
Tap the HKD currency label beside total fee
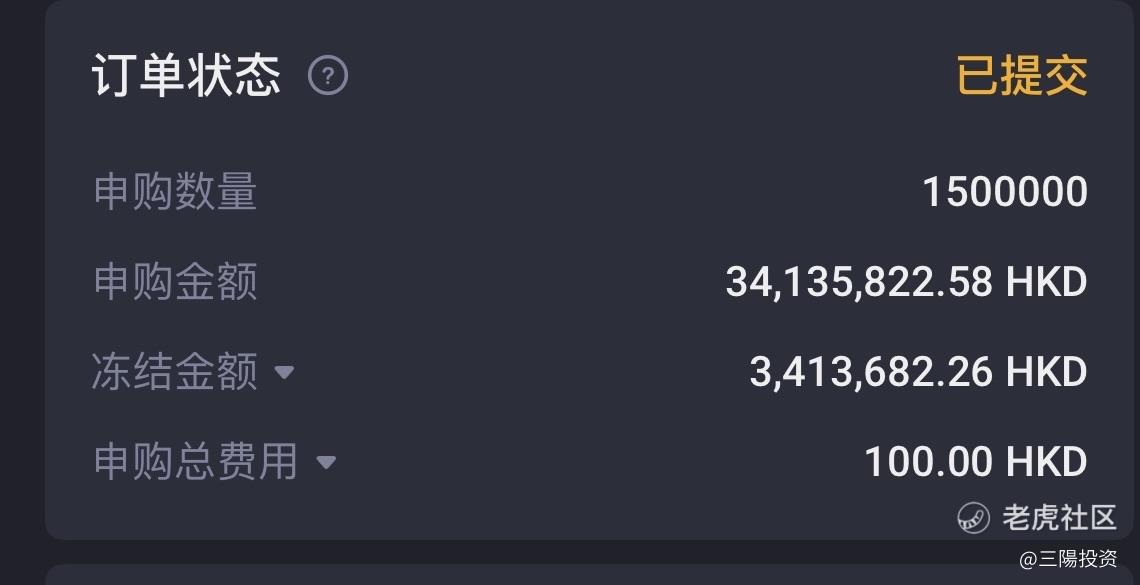1046,461
